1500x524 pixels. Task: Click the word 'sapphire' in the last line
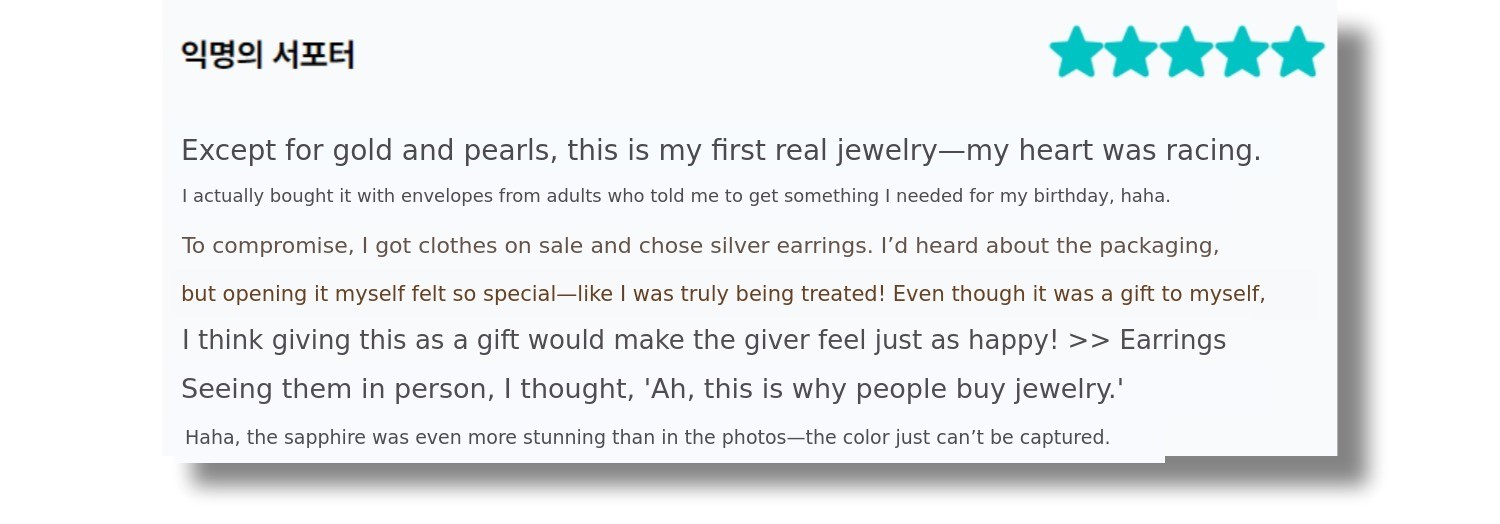click(x=322, y=438)
